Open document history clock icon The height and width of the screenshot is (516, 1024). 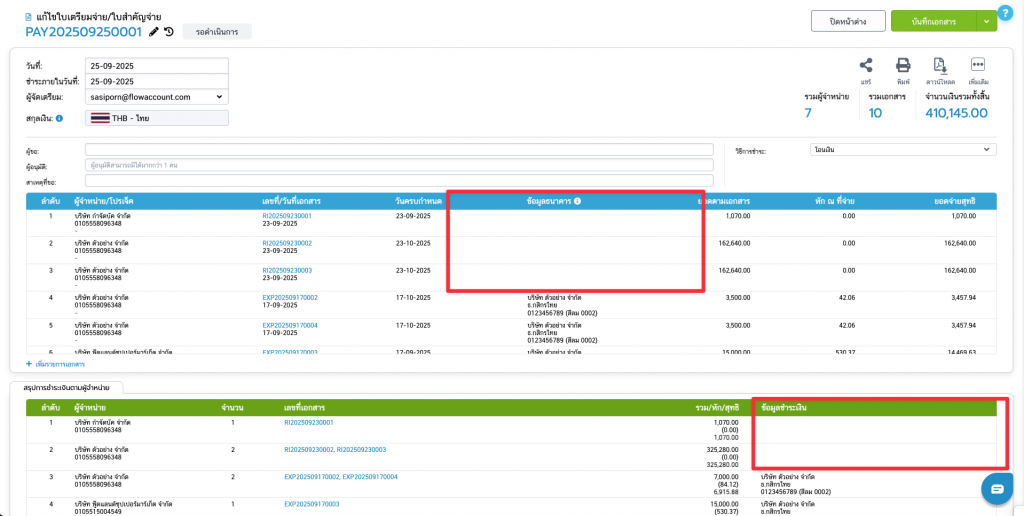click(169, 32)
